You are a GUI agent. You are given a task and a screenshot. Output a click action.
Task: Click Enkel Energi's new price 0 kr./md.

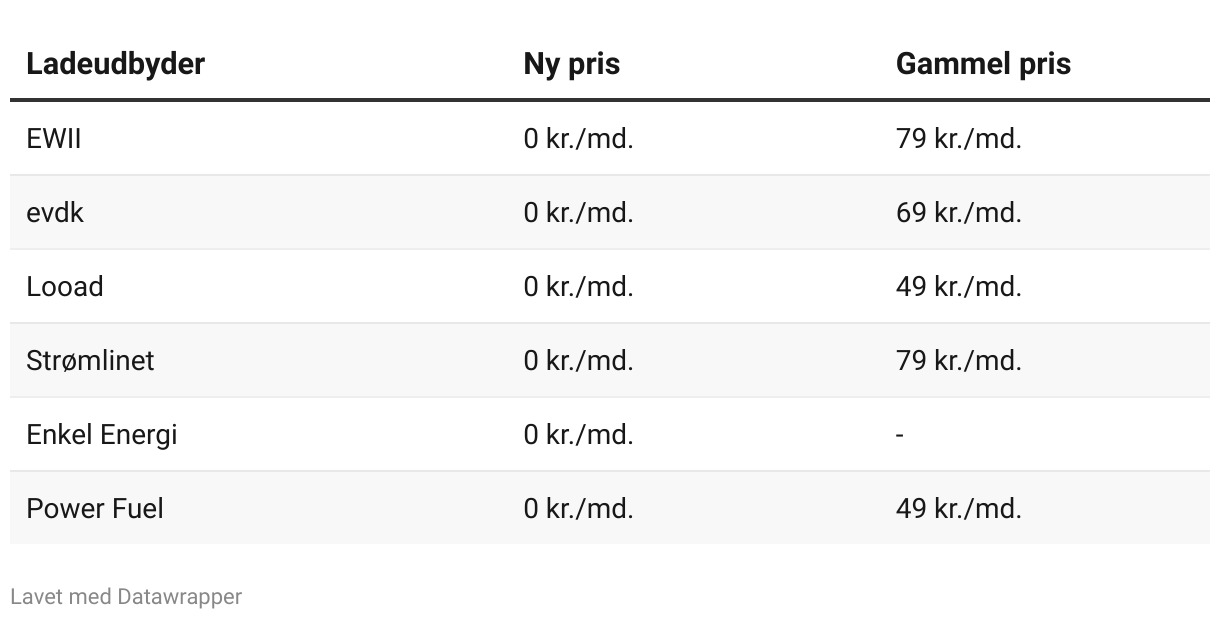578,434
